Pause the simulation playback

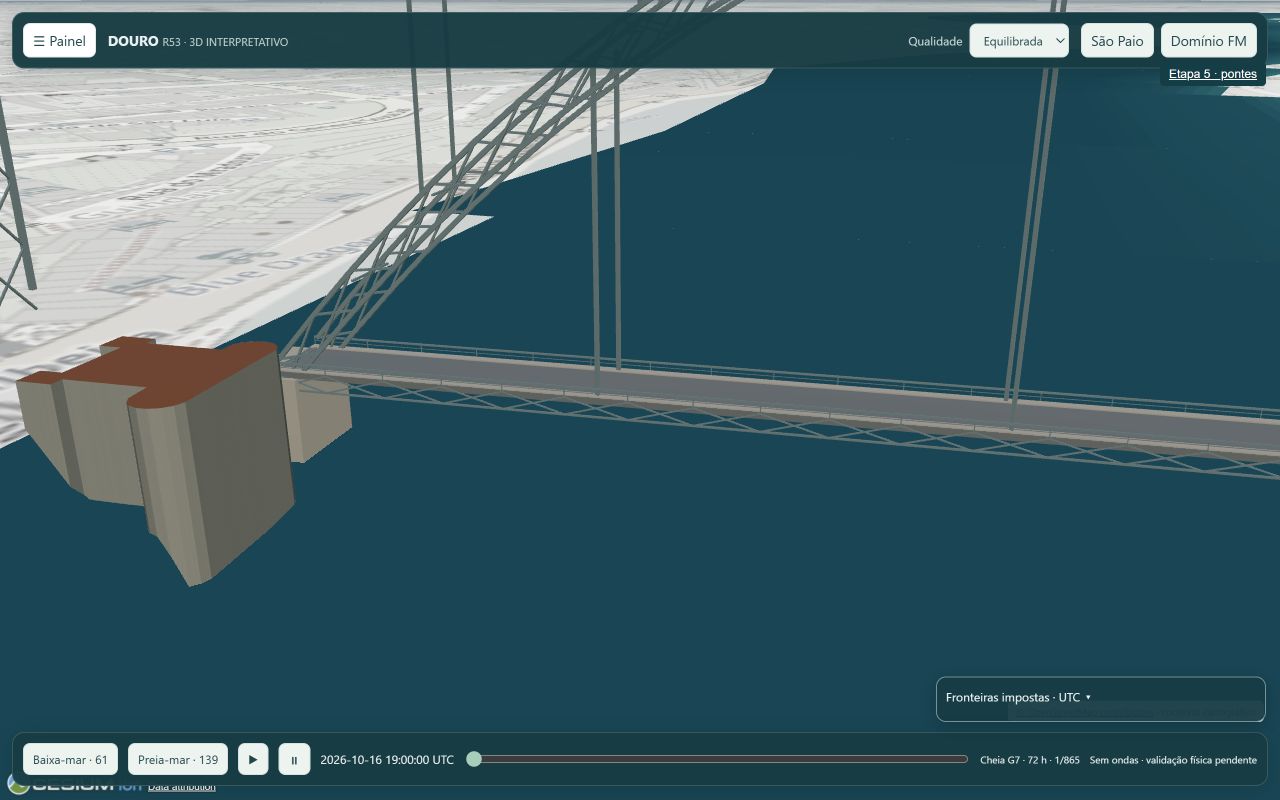294,760
